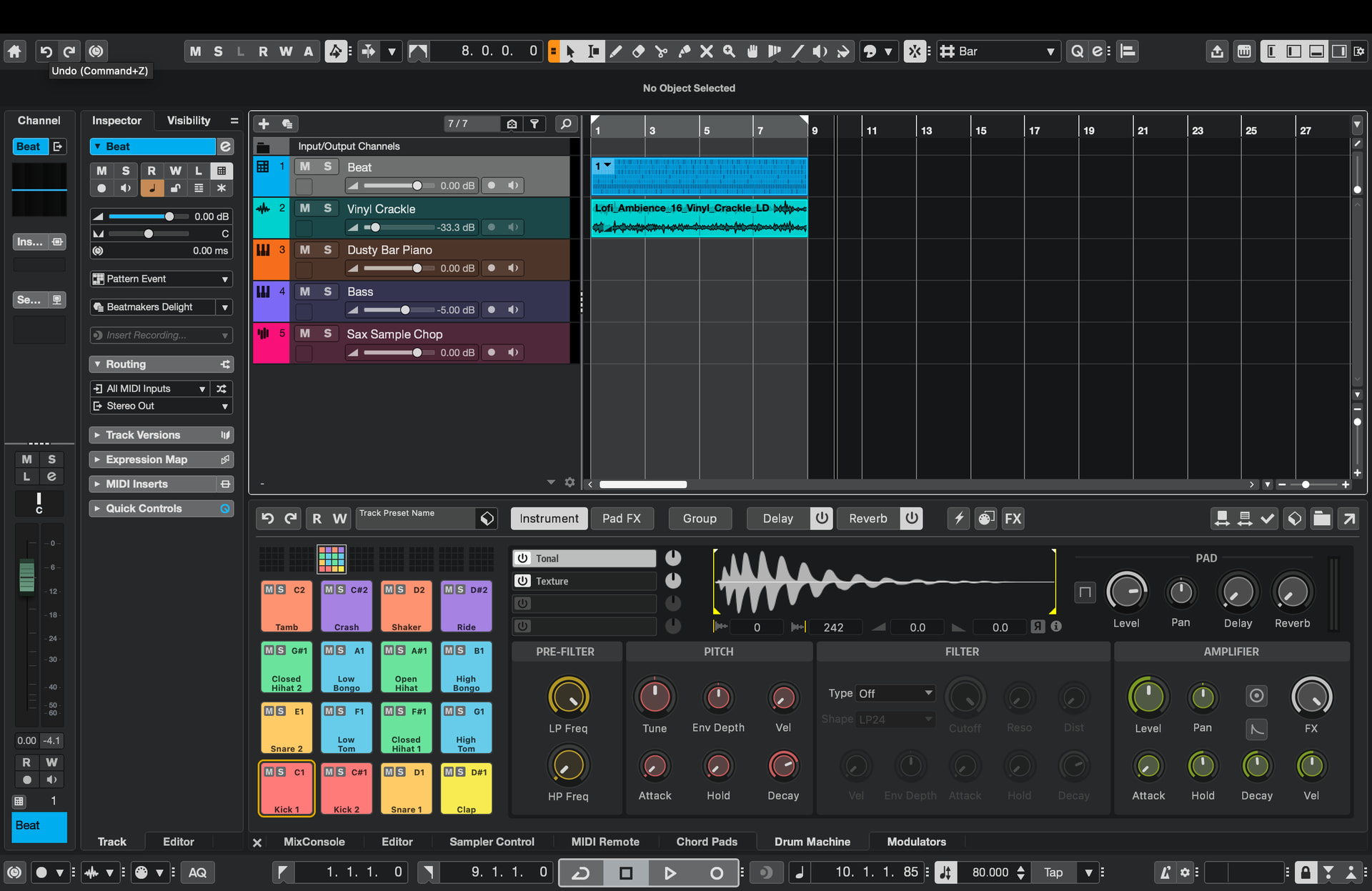
Task: Expand the Quick Controls section
Action: coord(161,509)
